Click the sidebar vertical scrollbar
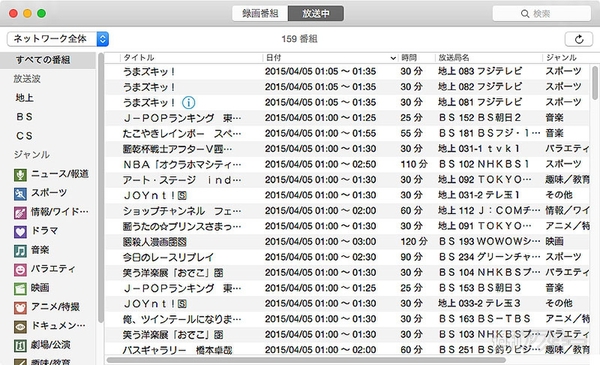600x365 pixels. (101, 187)
